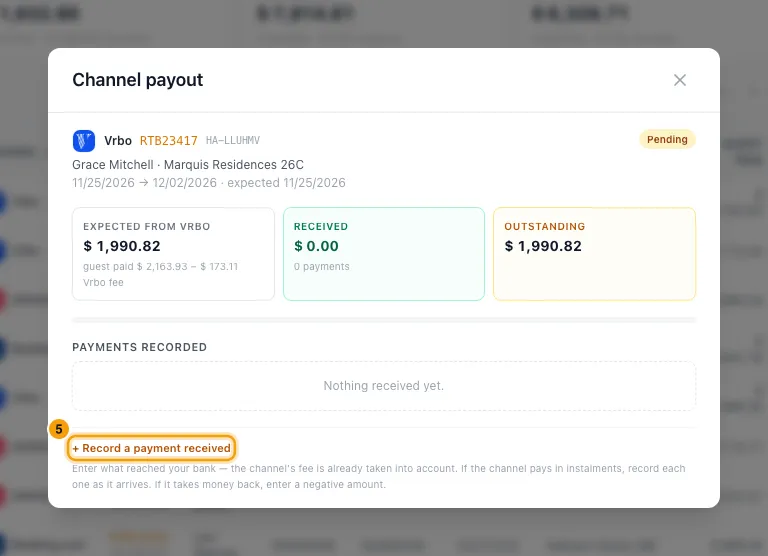Click the guest paid and Vrbo fee breakdown text

tap(161, 274)
